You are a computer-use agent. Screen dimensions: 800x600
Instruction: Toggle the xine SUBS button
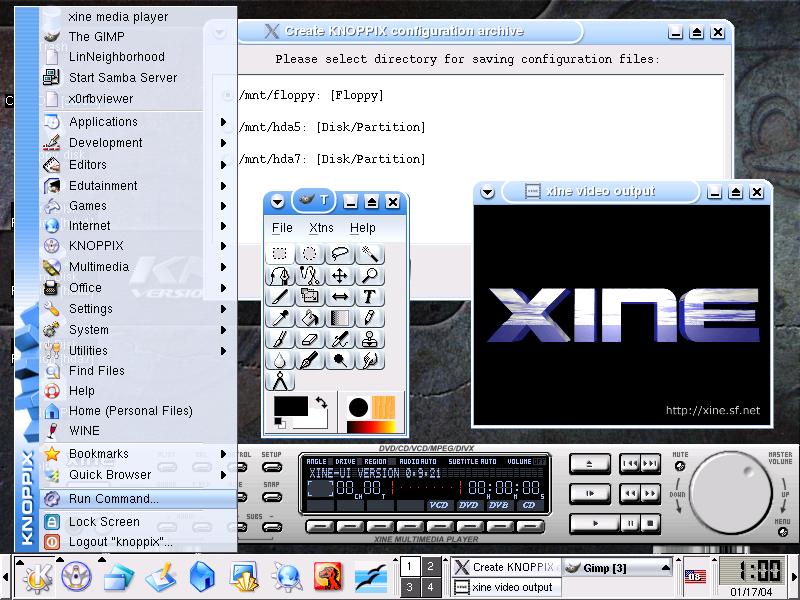coord(271,527)
